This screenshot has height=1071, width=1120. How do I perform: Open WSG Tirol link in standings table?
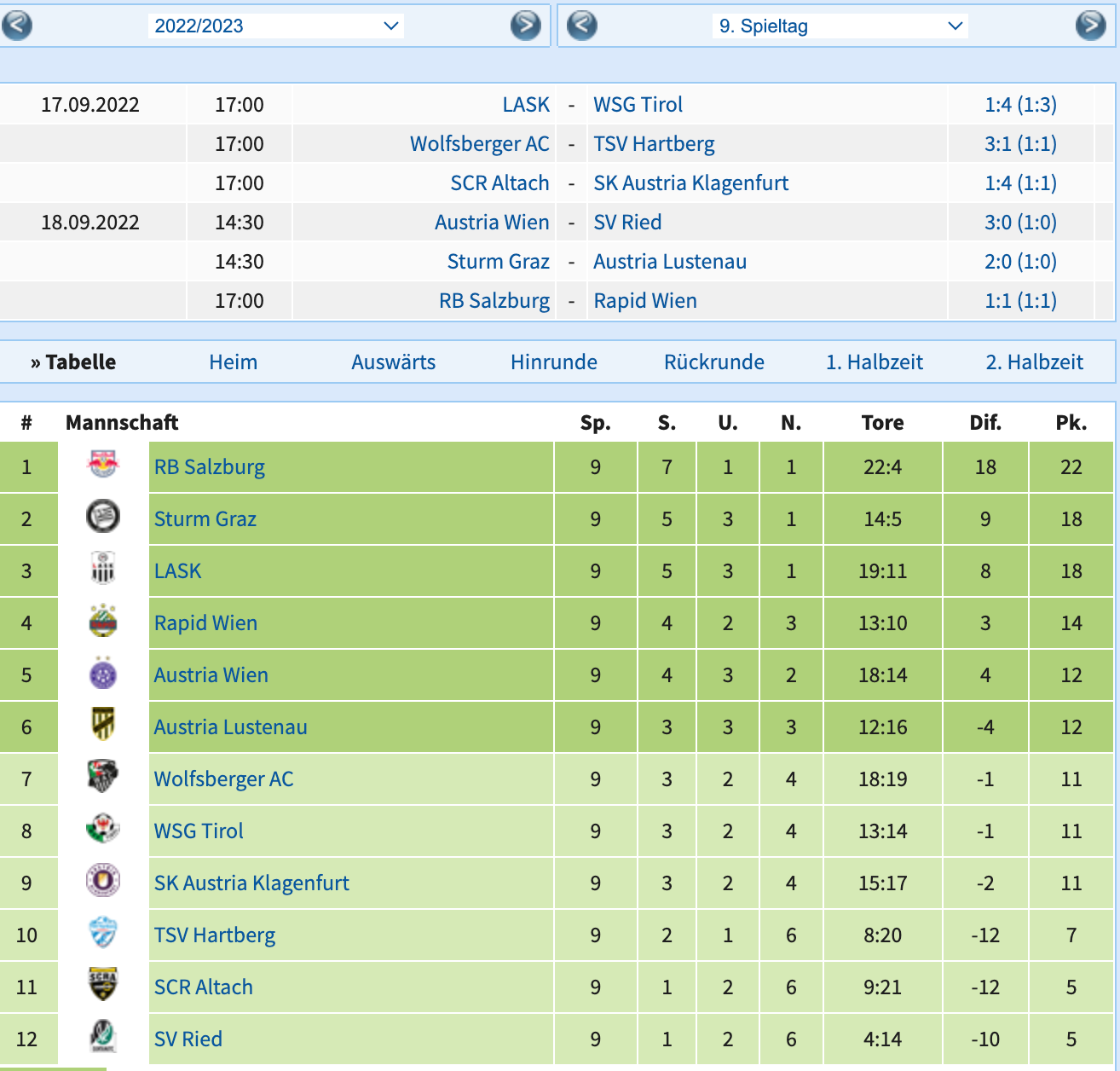click(x=199, y=831)
